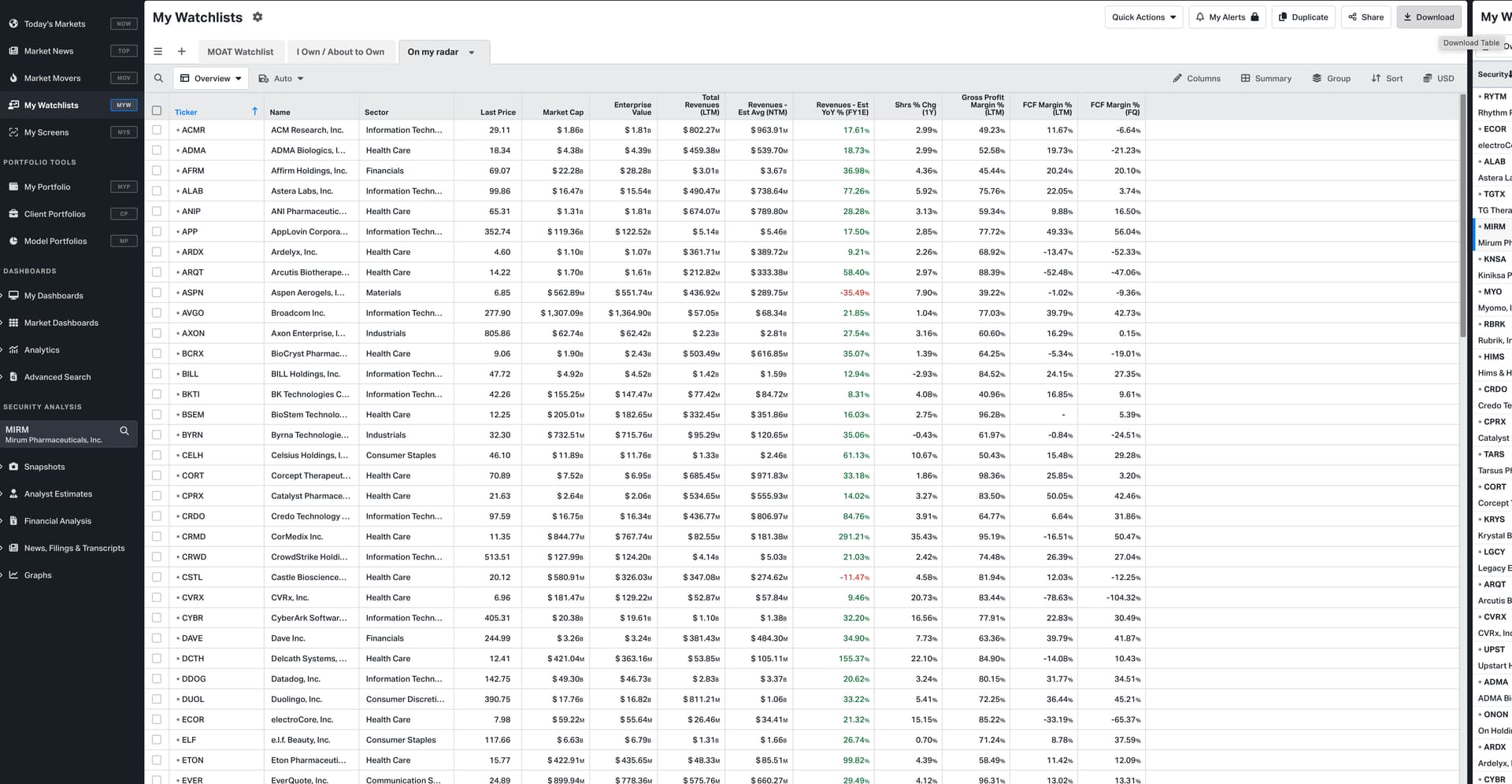
Task: Click the hamburger list menu icon
Action: (158, 52)
